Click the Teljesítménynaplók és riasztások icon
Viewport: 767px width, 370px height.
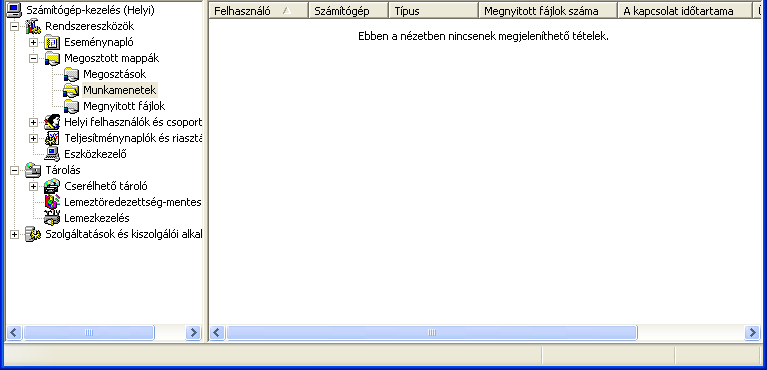52,138
